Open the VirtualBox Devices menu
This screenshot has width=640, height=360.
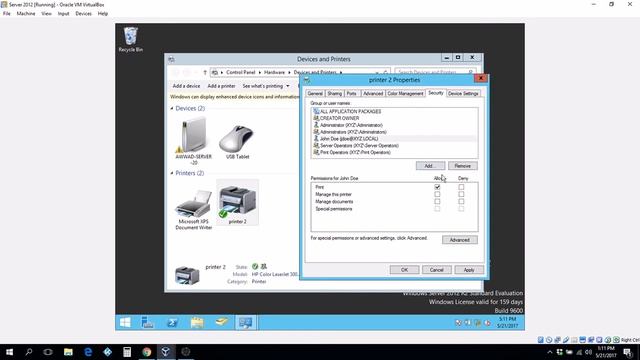83,13
